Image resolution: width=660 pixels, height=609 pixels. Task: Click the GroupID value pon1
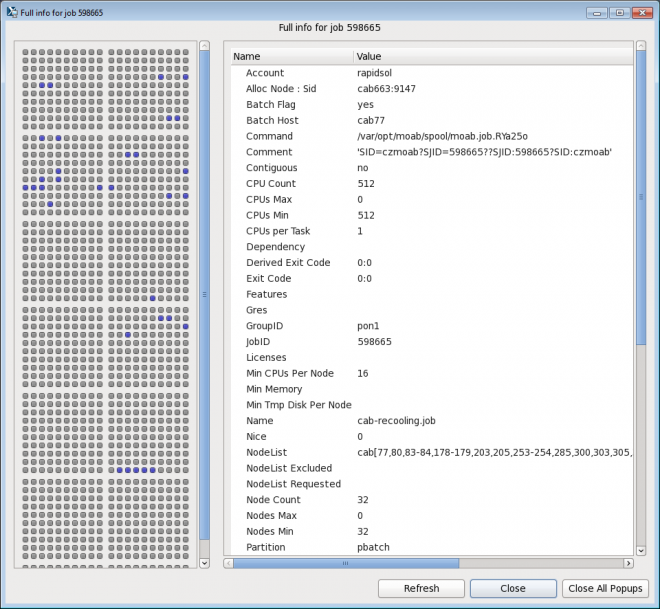click(x=368, y=326)
